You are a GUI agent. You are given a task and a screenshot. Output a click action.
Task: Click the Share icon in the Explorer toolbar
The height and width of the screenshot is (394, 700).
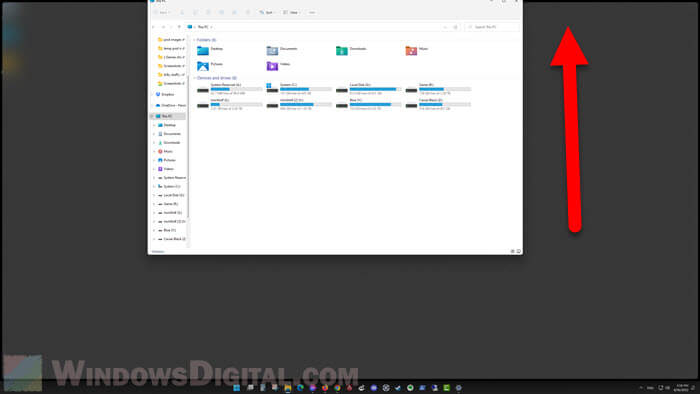(234, 12)
